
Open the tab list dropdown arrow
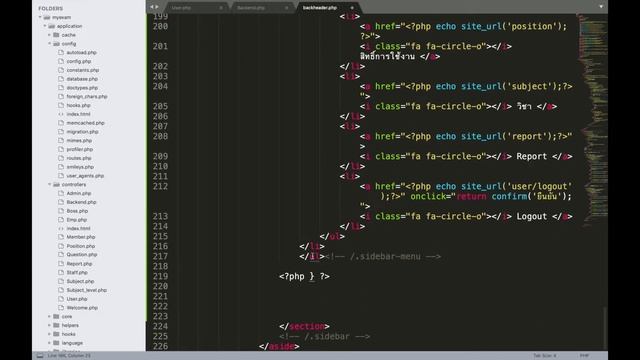(x=601, y=7)
